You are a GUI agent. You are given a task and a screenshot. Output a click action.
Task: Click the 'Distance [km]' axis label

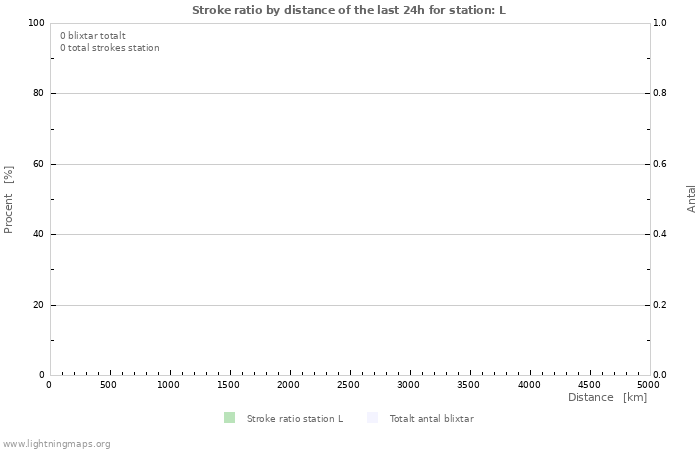point(607,397)
